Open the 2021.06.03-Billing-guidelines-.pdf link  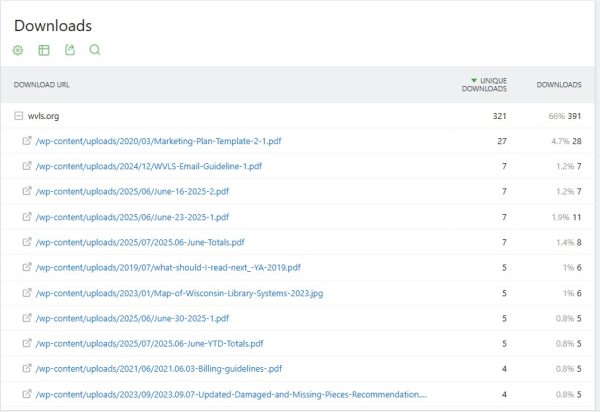159,369
